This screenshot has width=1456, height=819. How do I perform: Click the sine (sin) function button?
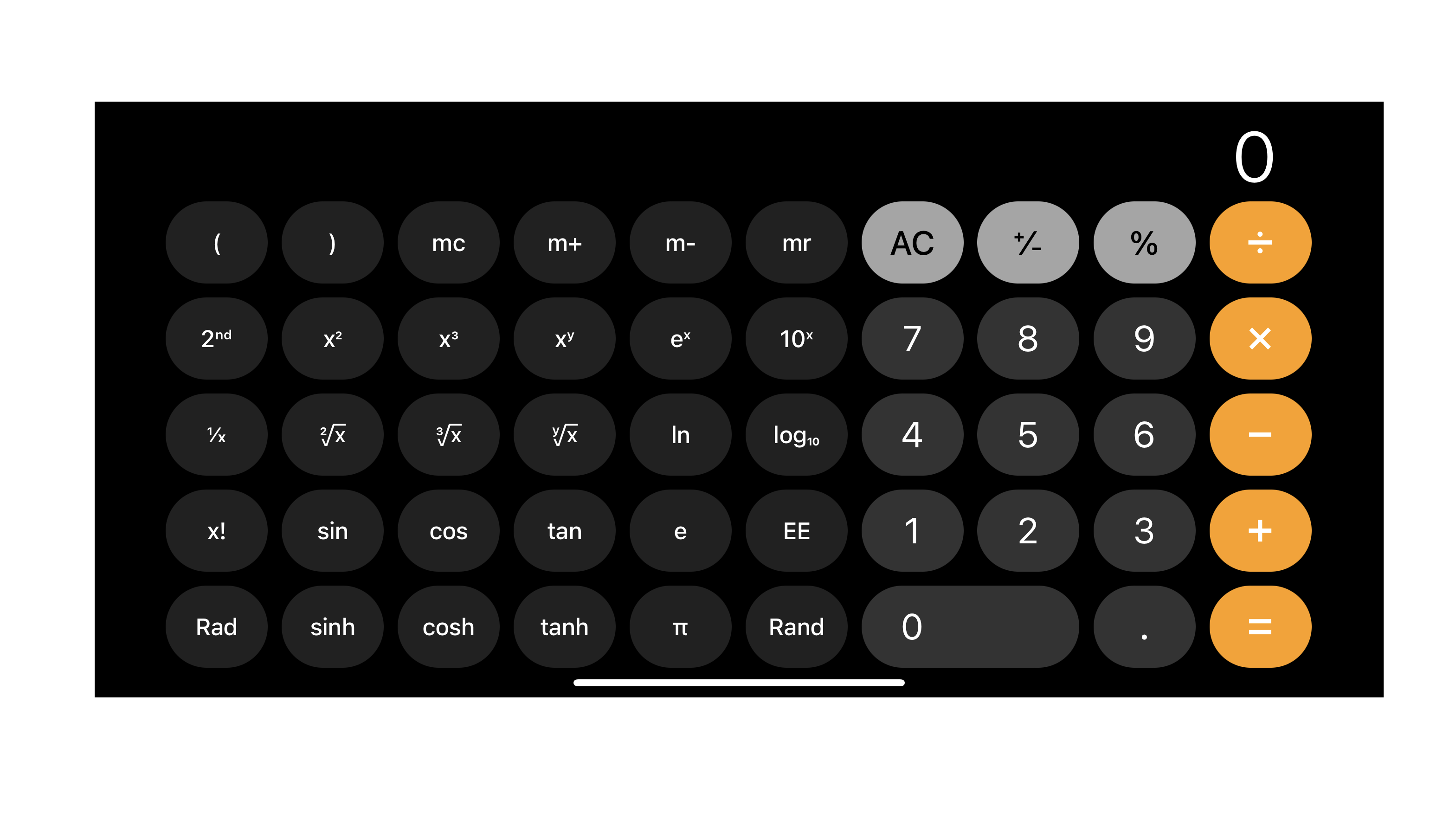coord(333,530)
